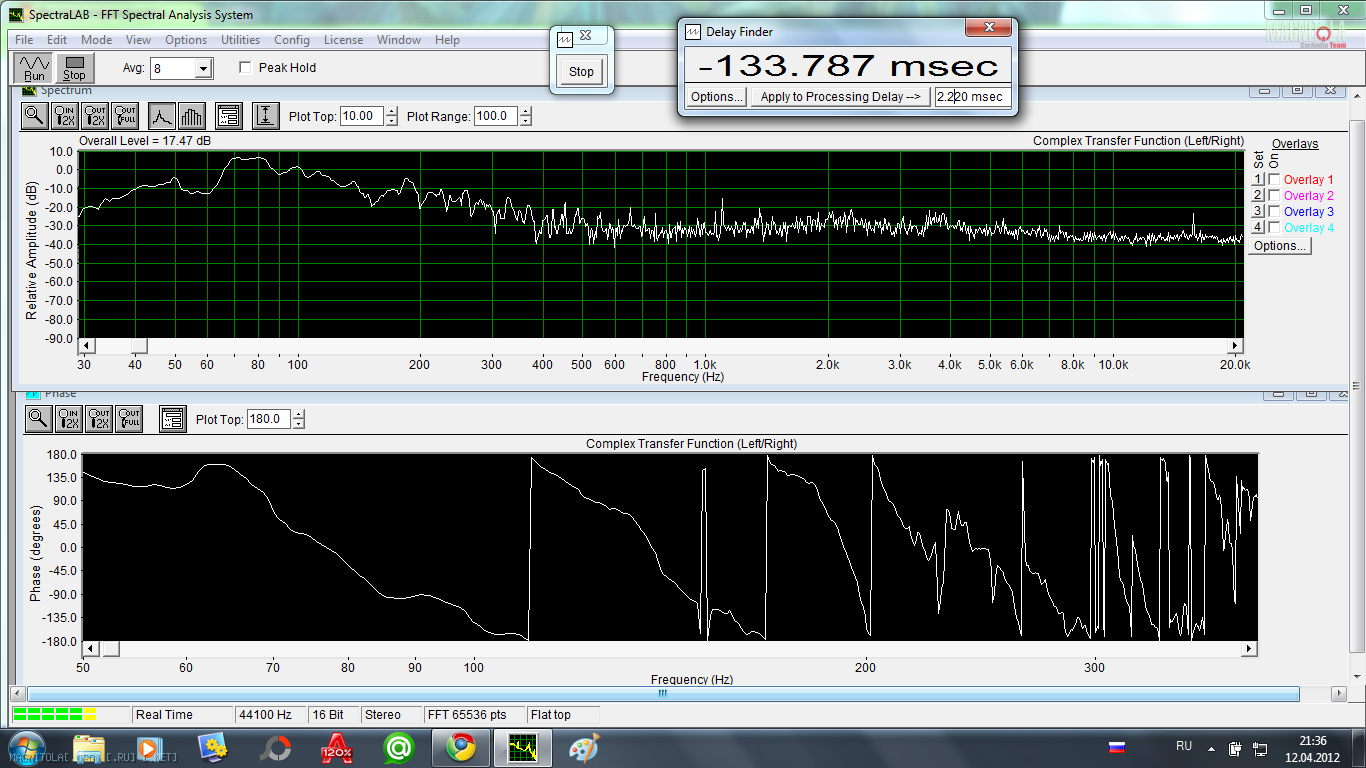
Task: Click the Spectrum auto-range vertical arrows icon
Action: click(265, 116)
